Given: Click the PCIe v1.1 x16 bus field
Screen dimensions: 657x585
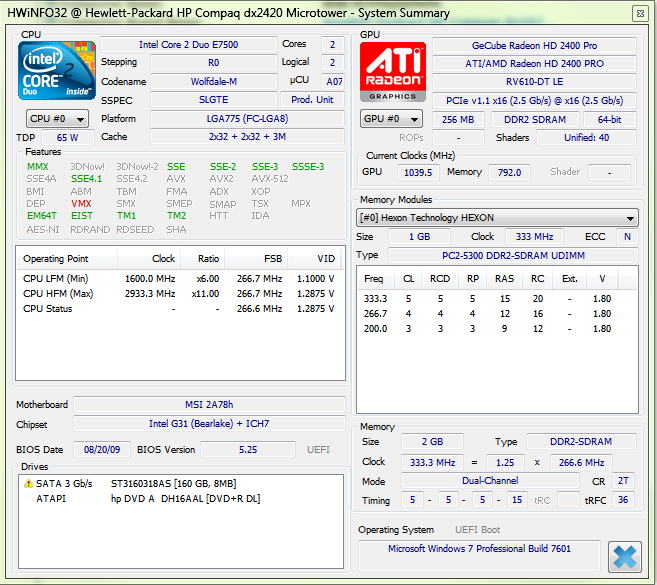Looking at the screenshot, I should [x=534, y=101].
